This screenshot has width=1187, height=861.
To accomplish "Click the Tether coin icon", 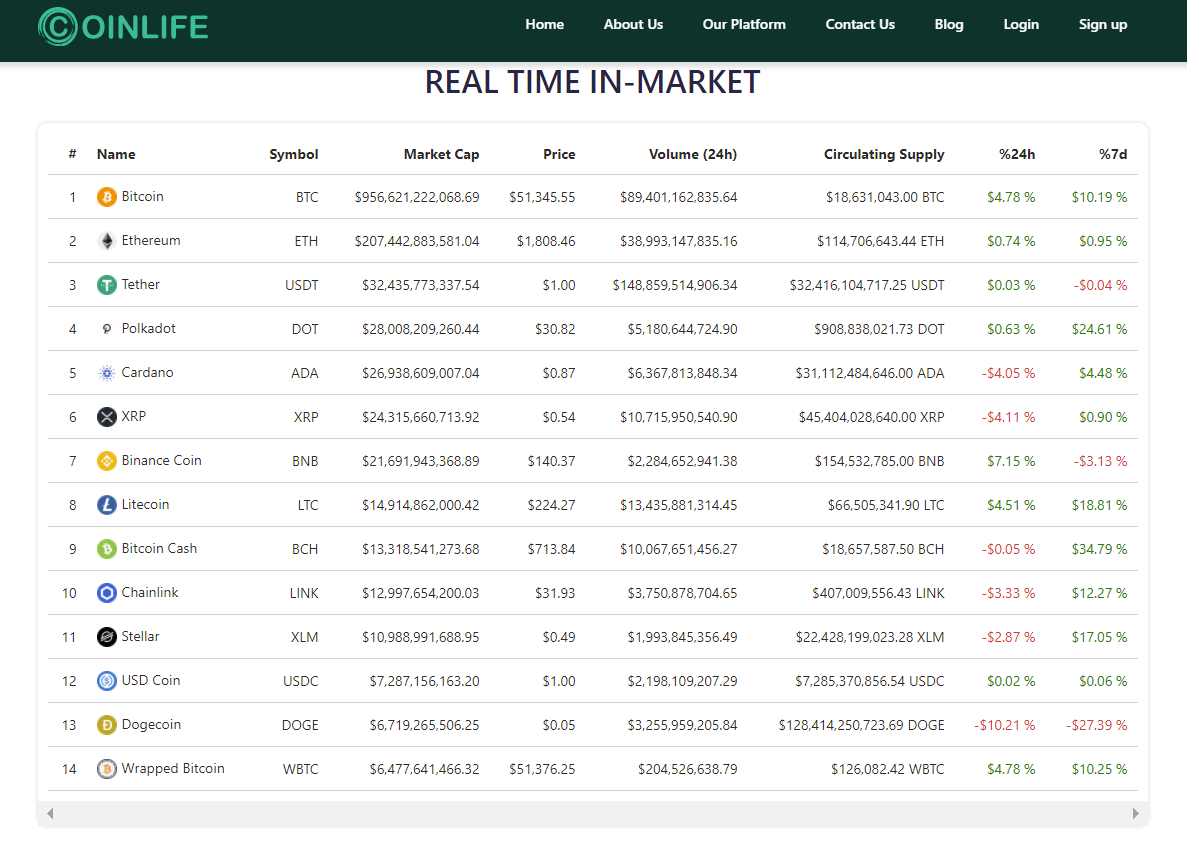I will [x=107, y=285].
